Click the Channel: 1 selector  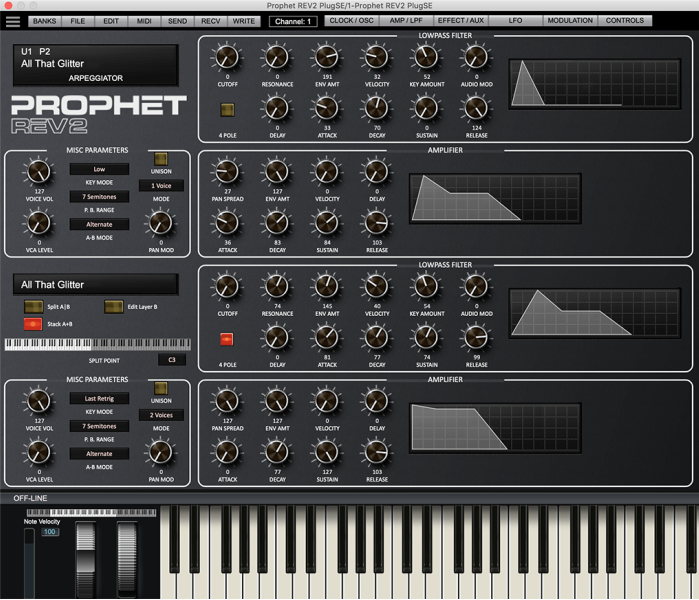[x=293, y=21]
